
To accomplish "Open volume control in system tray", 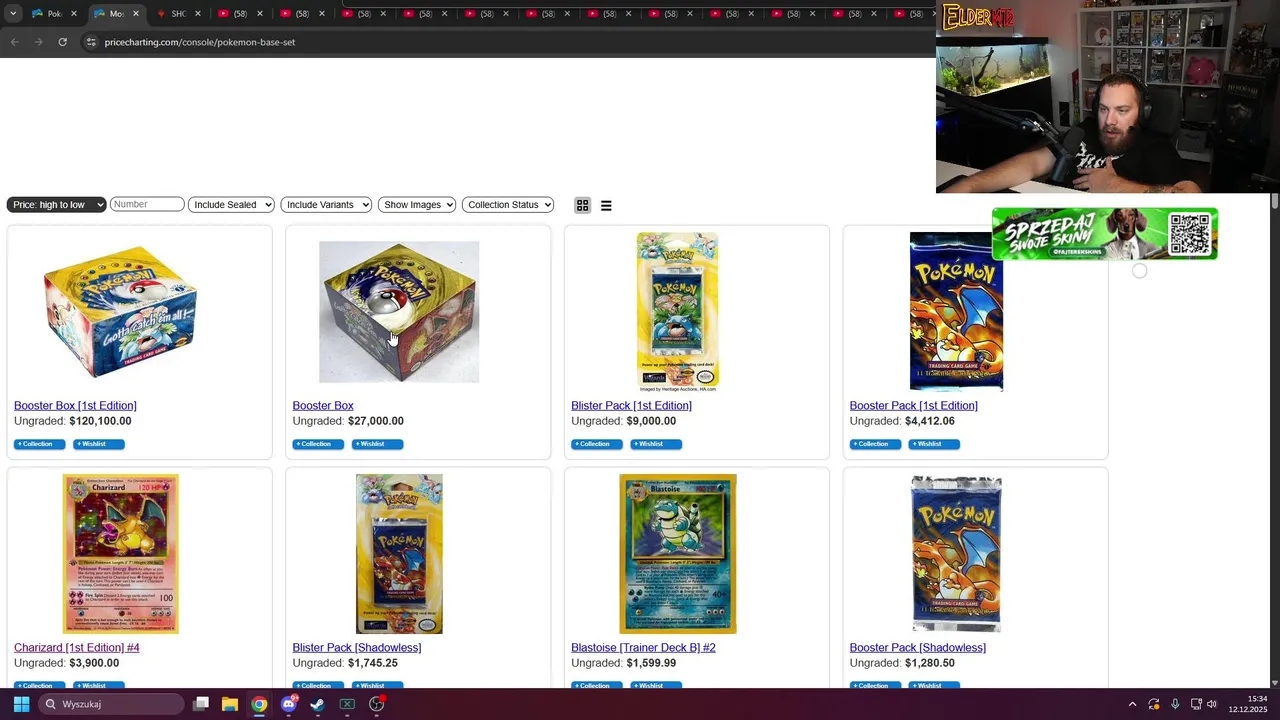I will [1212, 704].
